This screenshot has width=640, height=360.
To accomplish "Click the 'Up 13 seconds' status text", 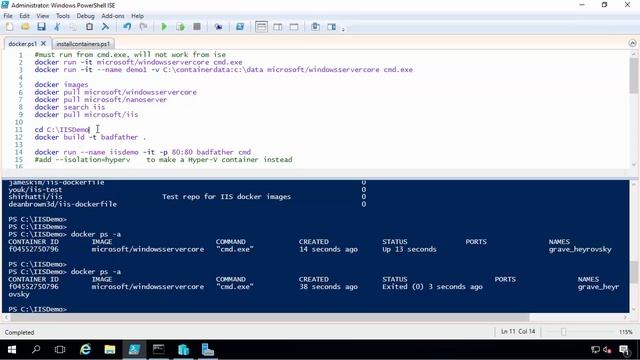I will 409,249.
